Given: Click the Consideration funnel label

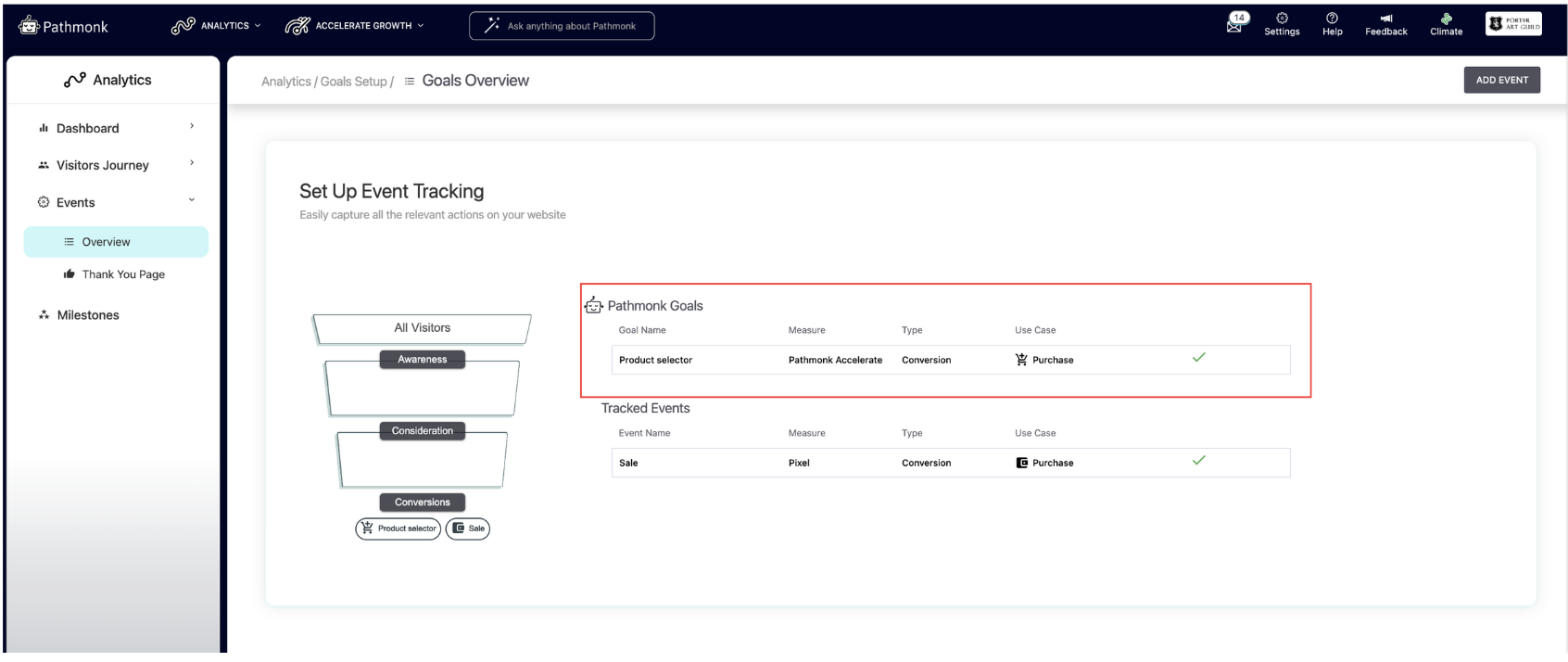Looking at the screenshot, I should pyautogui.click(x=423, y=431).
